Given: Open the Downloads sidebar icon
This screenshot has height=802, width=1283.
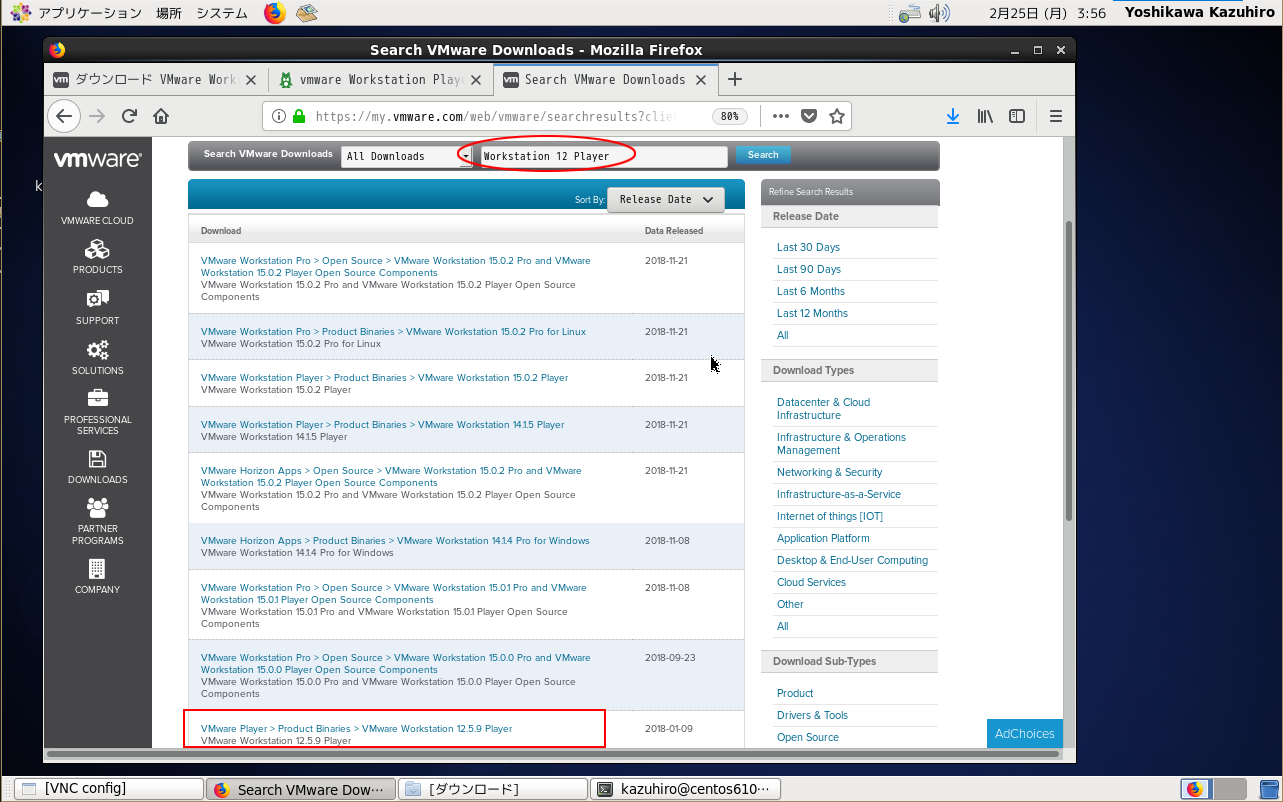Looking at the screenshot, I should point(97,466).
